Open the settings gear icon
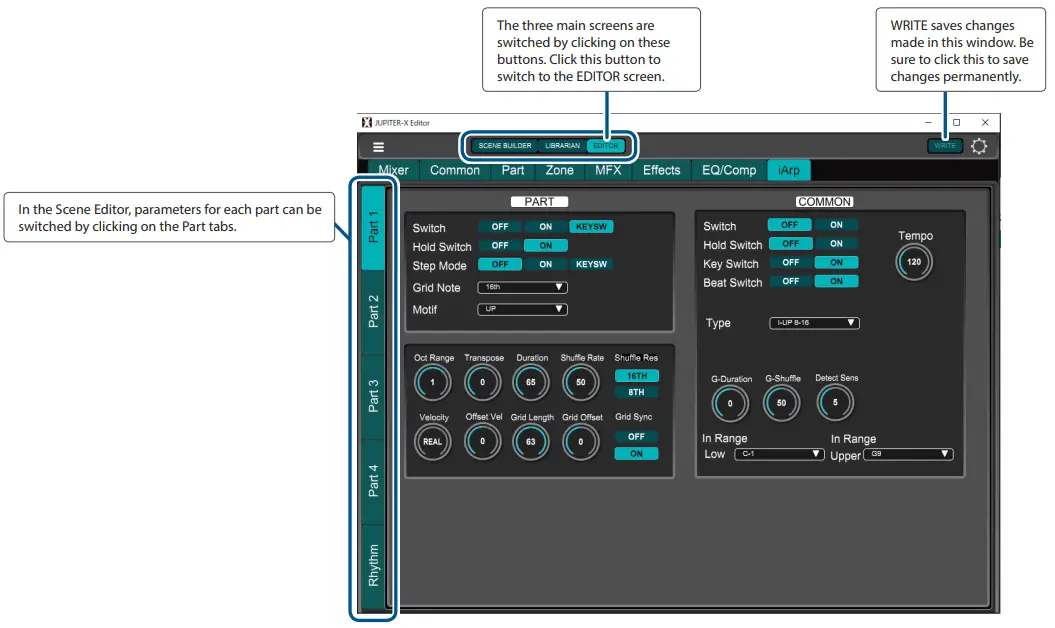 click(978, 146)
